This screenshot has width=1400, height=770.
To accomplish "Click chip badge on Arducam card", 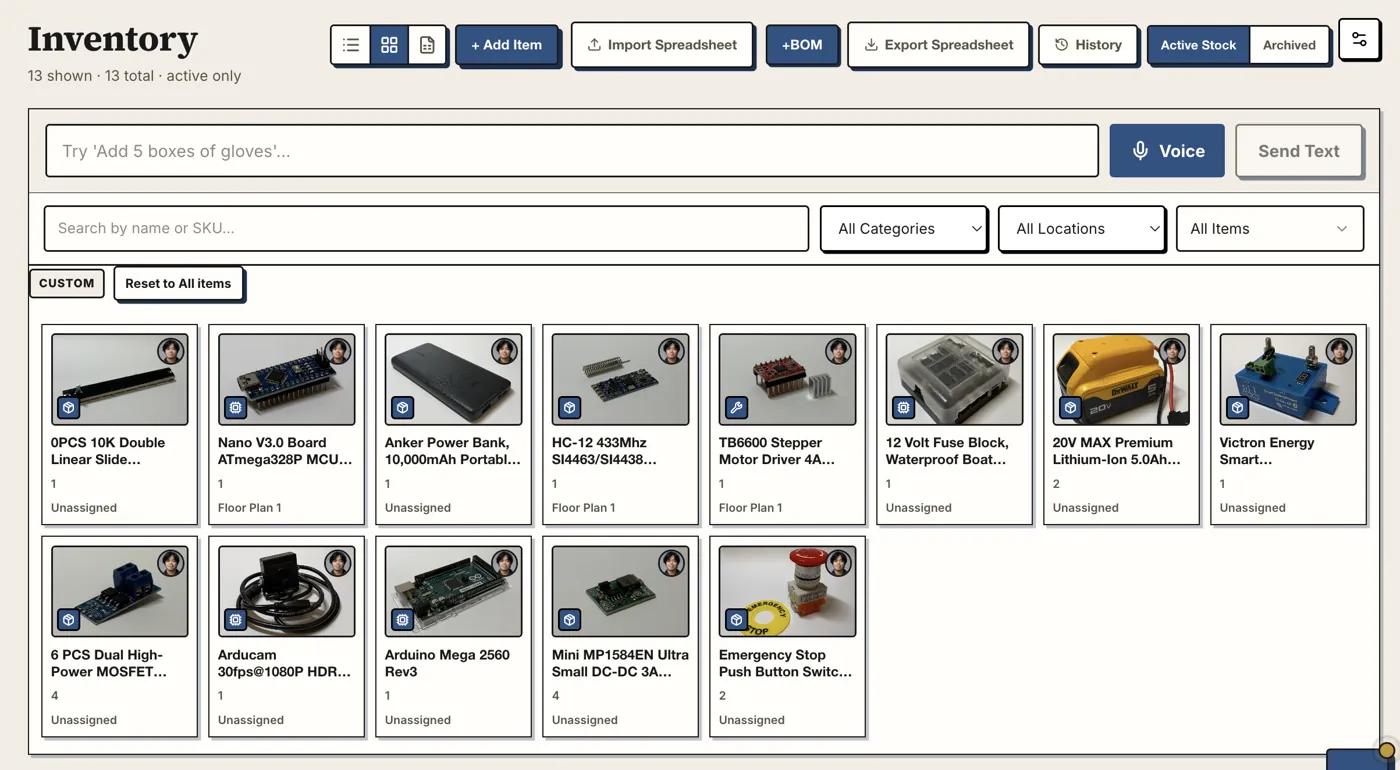I will pos(235,619).
